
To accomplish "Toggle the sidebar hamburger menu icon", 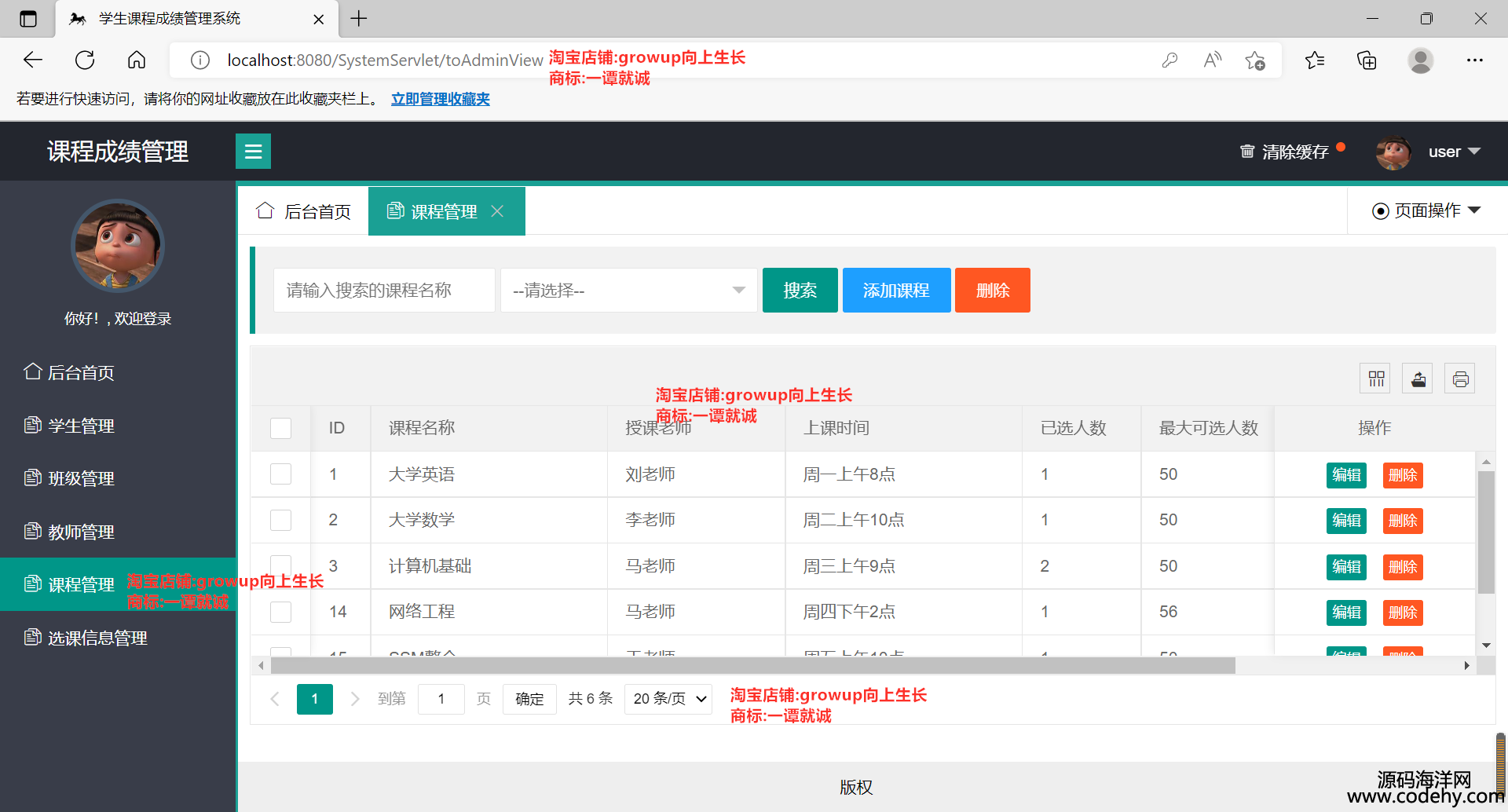I will coord(253,151).
